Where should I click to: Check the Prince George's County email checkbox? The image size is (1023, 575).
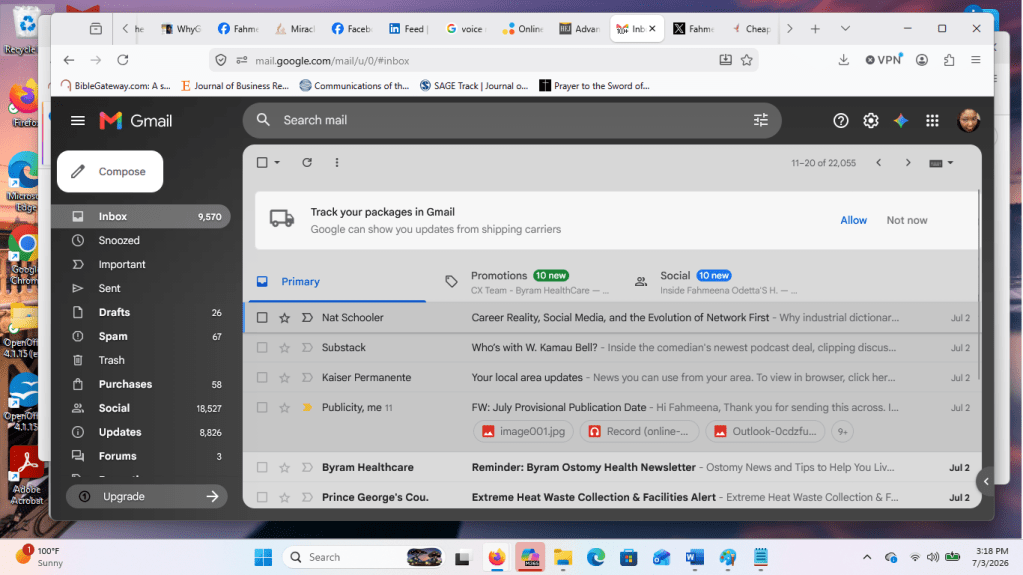[262, 497]
